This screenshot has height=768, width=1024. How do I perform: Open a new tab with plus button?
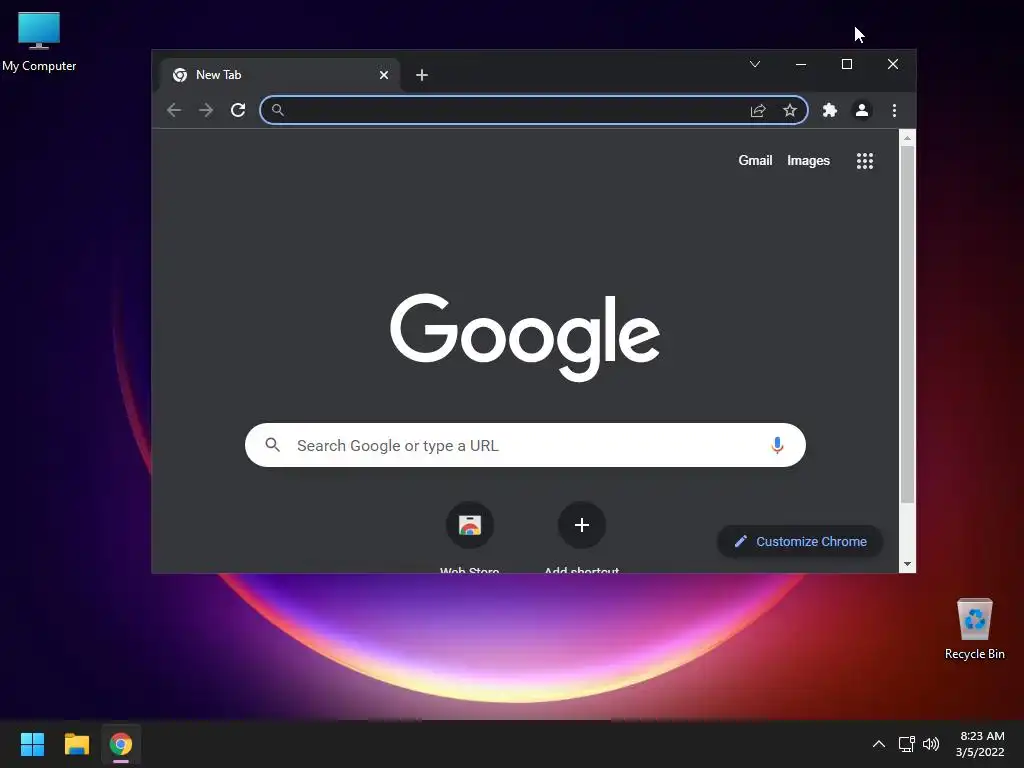point(422,75)
